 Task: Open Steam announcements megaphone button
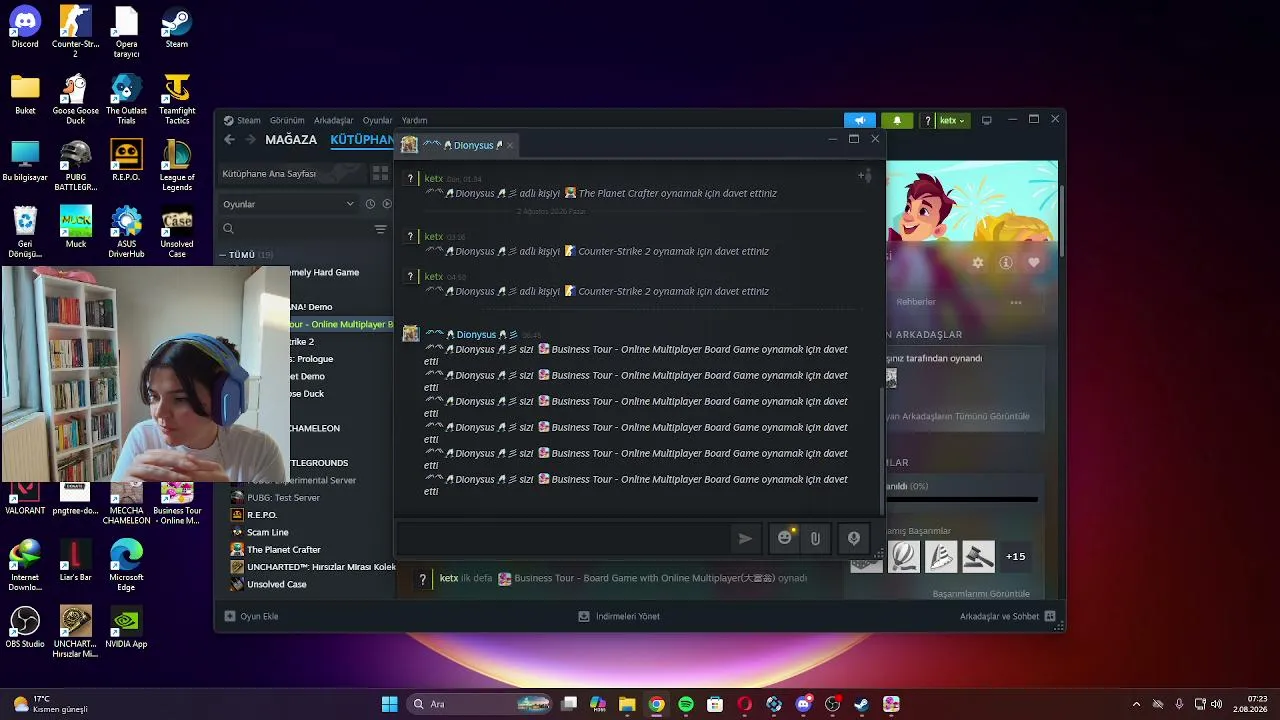(860, 120)
